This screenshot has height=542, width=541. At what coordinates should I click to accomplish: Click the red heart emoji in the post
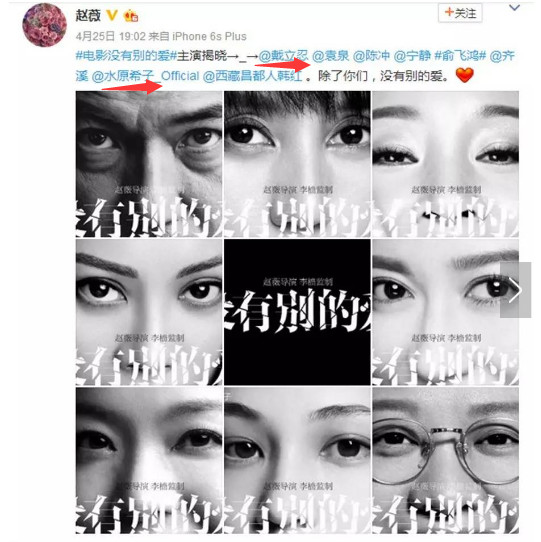pos(464,75)
